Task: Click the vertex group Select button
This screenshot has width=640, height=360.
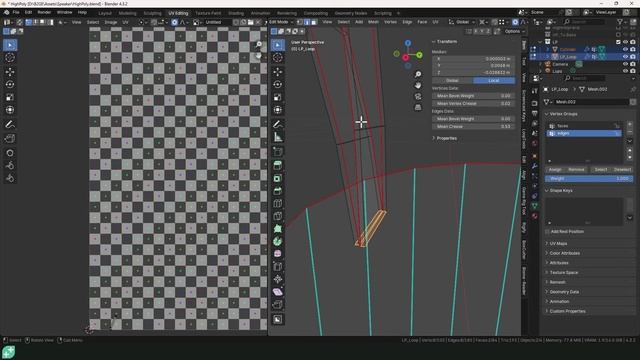Action: coord(600,169)
